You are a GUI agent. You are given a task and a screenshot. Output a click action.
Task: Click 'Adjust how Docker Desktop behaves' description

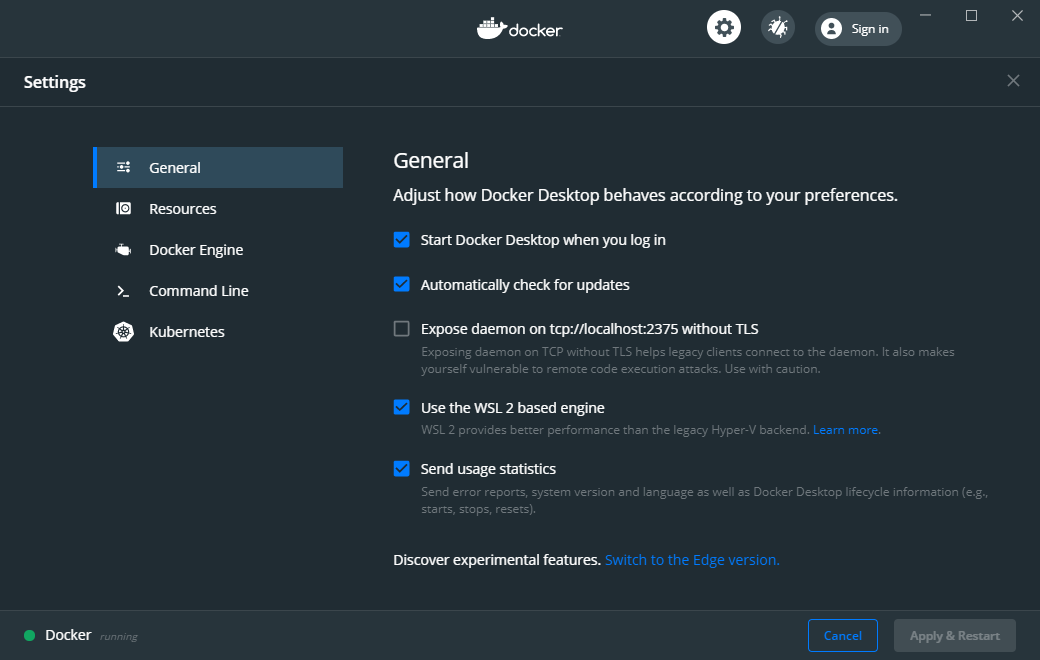coord(645,195)
